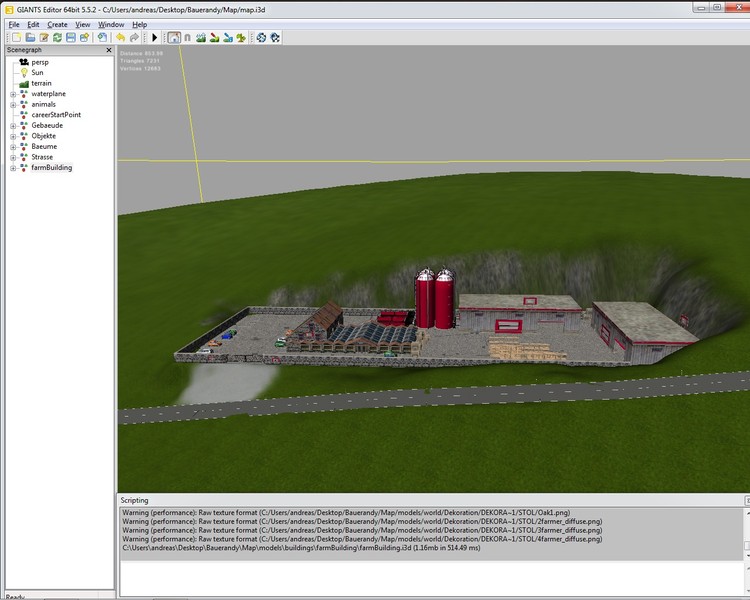The height and width of the screenshot is (600, 750).
Task: Select the Baeume node
Action: click(x=44, y=146)
